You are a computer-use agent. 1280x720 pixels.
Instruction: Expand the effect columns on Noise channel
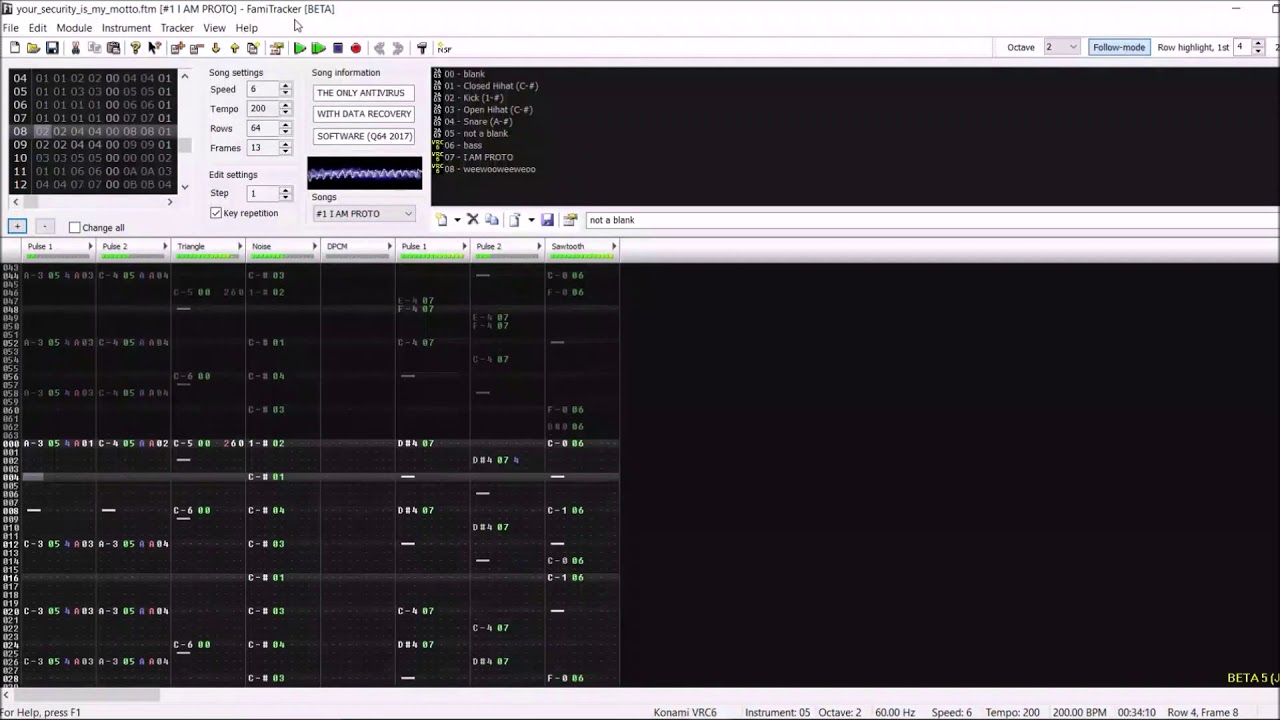coord(315,246)
